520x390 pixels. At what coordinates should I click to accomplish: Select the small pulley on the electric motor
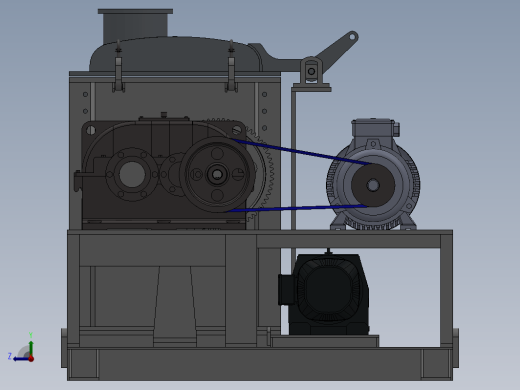click(x=373, y=185)
